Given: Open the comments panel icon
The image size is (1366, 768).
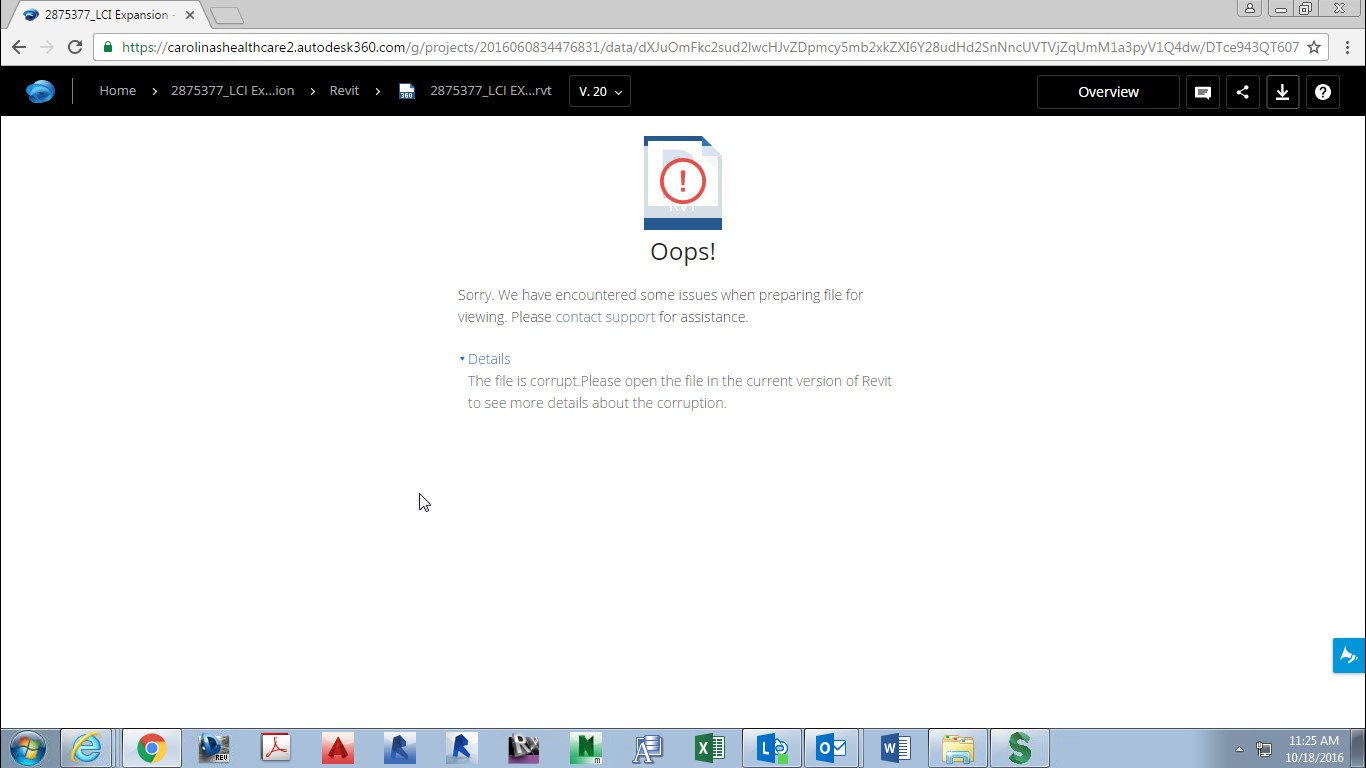Looking at the screenshot, I should point(1203,92).
